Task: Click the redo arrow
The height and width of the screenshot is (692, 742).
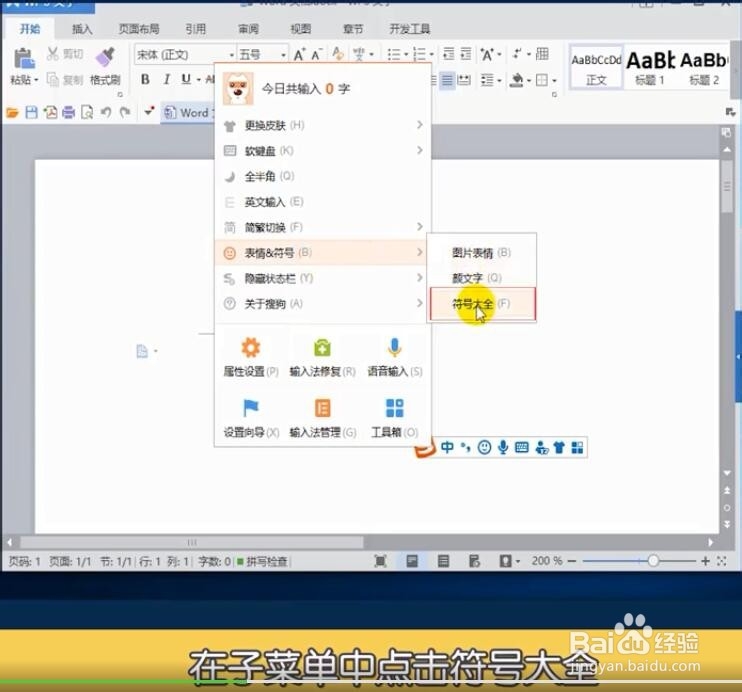Action: point(125,113)
